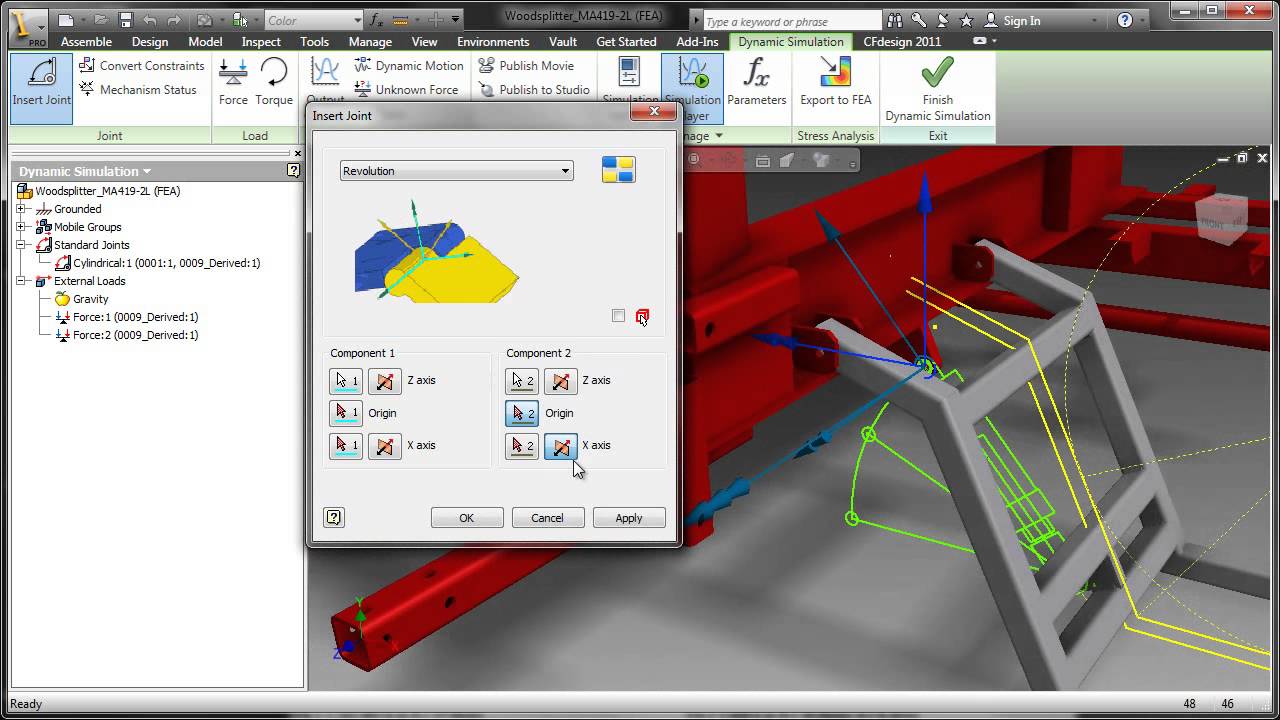
Task: Click Component 1 Z axis select button
Action: coord(346,381)
